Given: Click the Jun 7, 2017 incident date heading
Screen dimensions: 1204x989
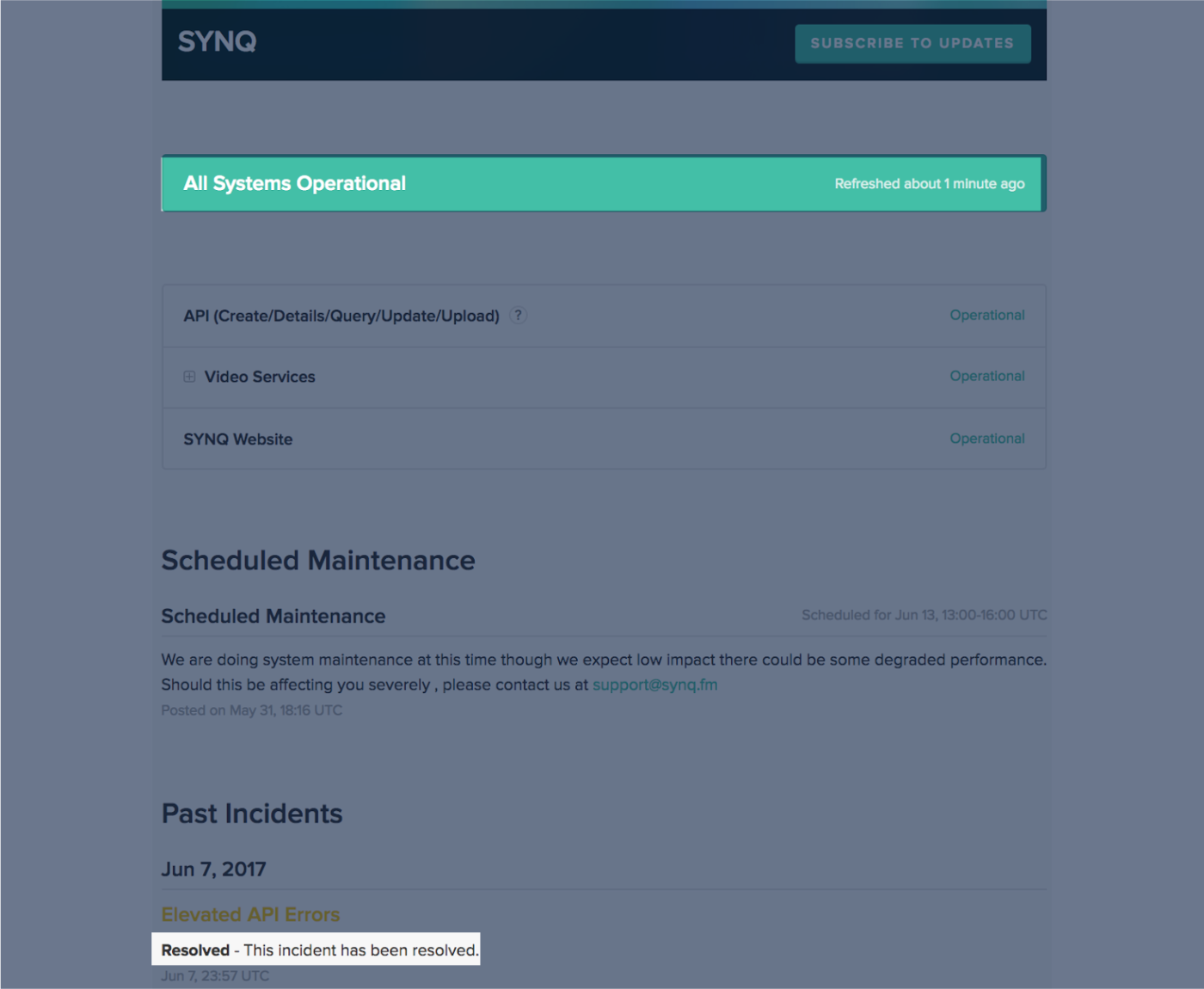Looking at the screenshot, I should [213, 869].
